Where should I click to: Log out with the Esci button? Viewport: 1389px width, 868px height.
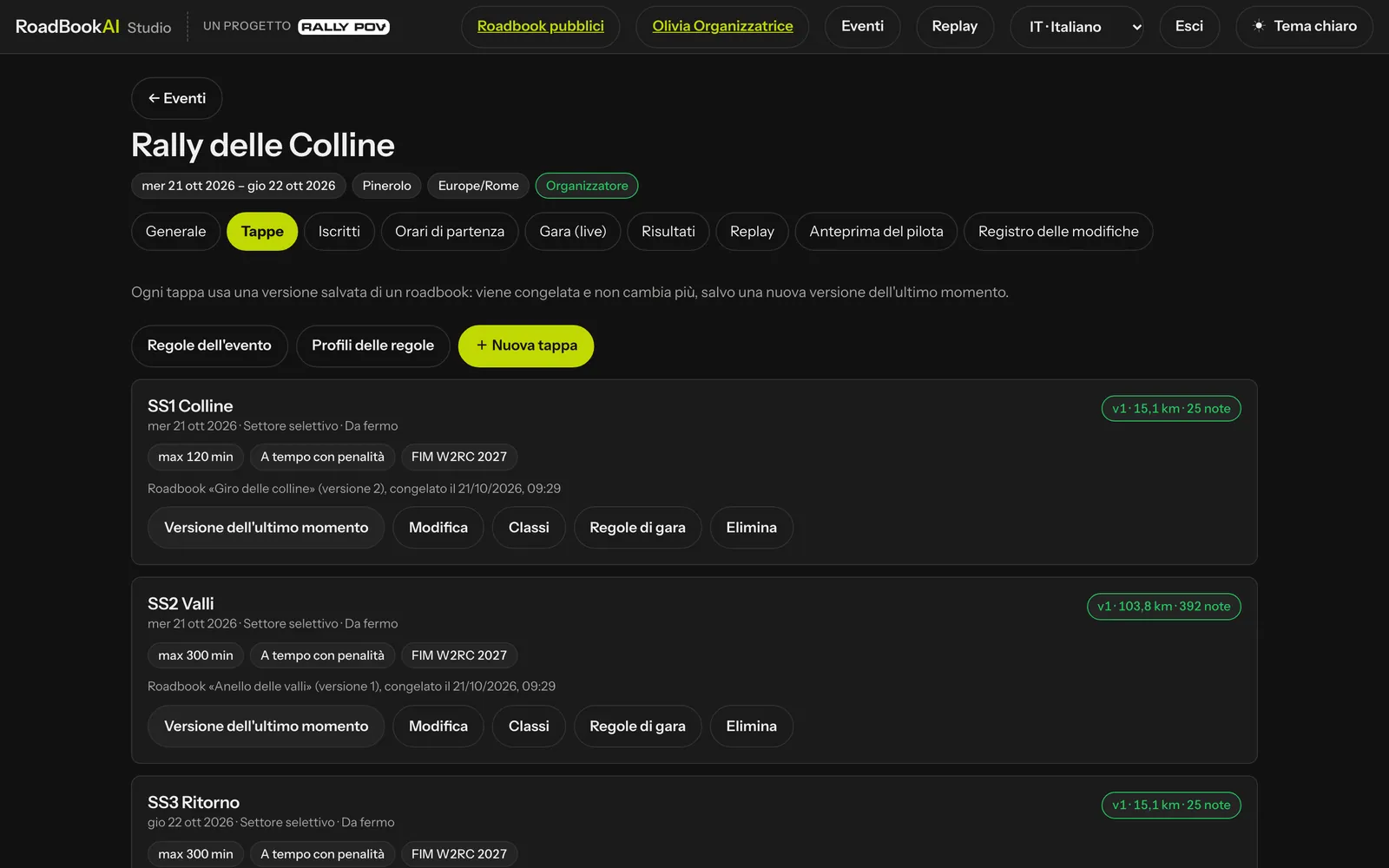tap(1189, 27)
